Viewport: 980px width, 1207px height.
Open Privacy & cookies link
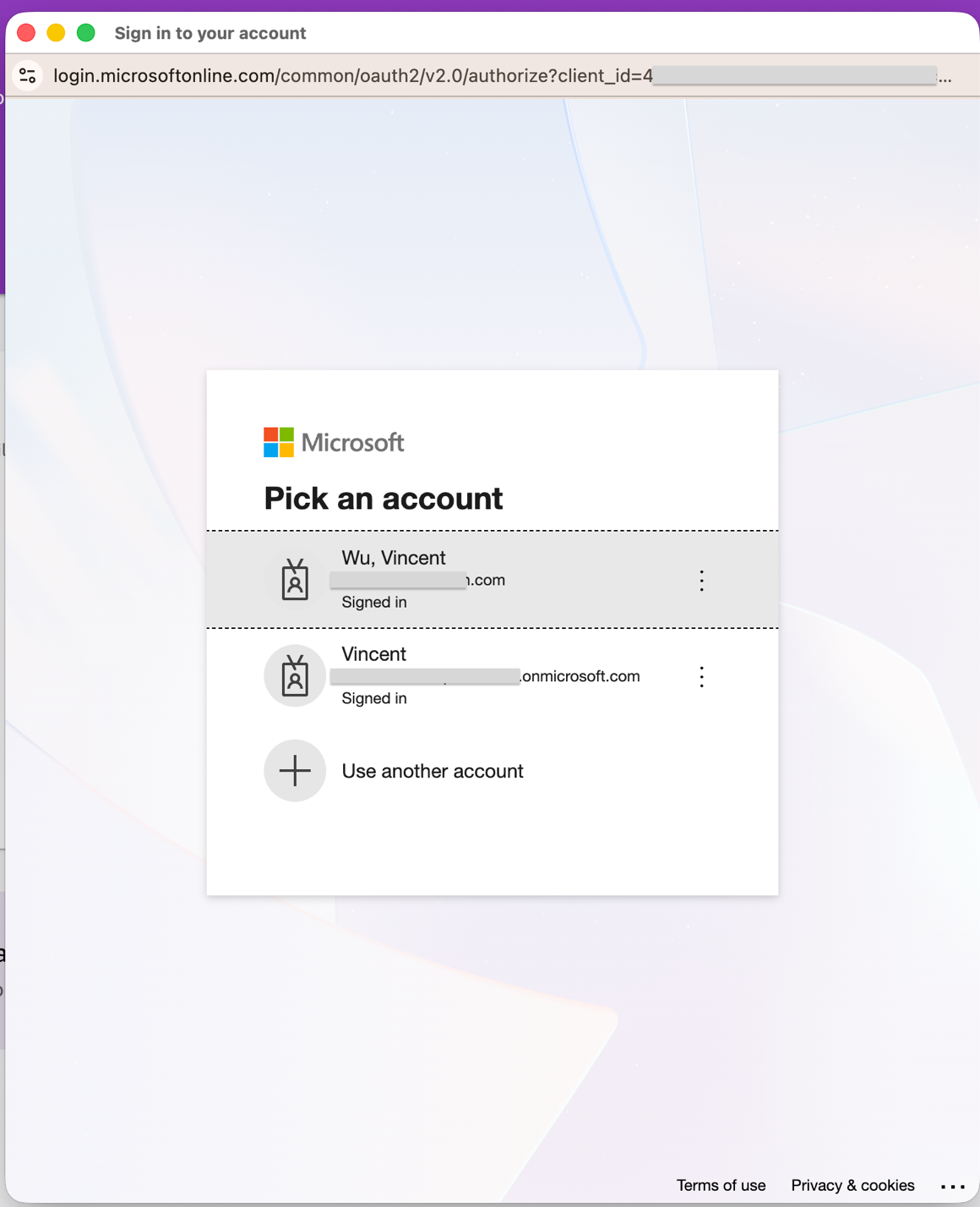852,1185
